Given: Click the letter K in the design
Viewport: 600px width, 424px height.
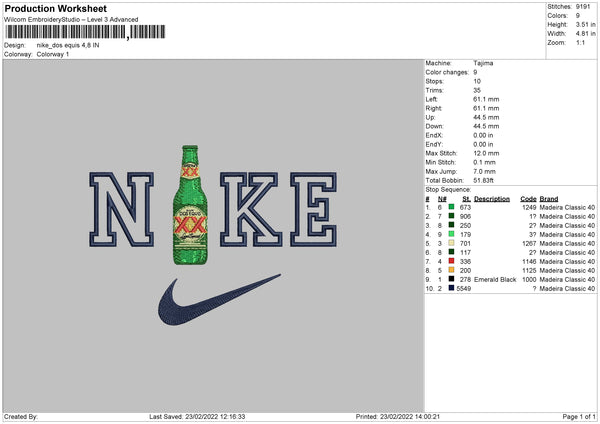Looking at the screenshot, I should click(x=251, y=209).
